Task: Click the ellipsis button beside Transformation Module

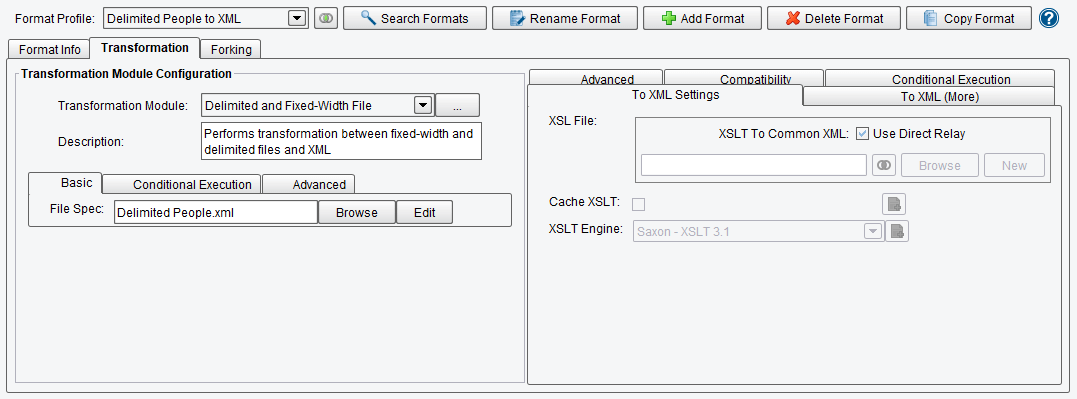Action: (457, 106)
